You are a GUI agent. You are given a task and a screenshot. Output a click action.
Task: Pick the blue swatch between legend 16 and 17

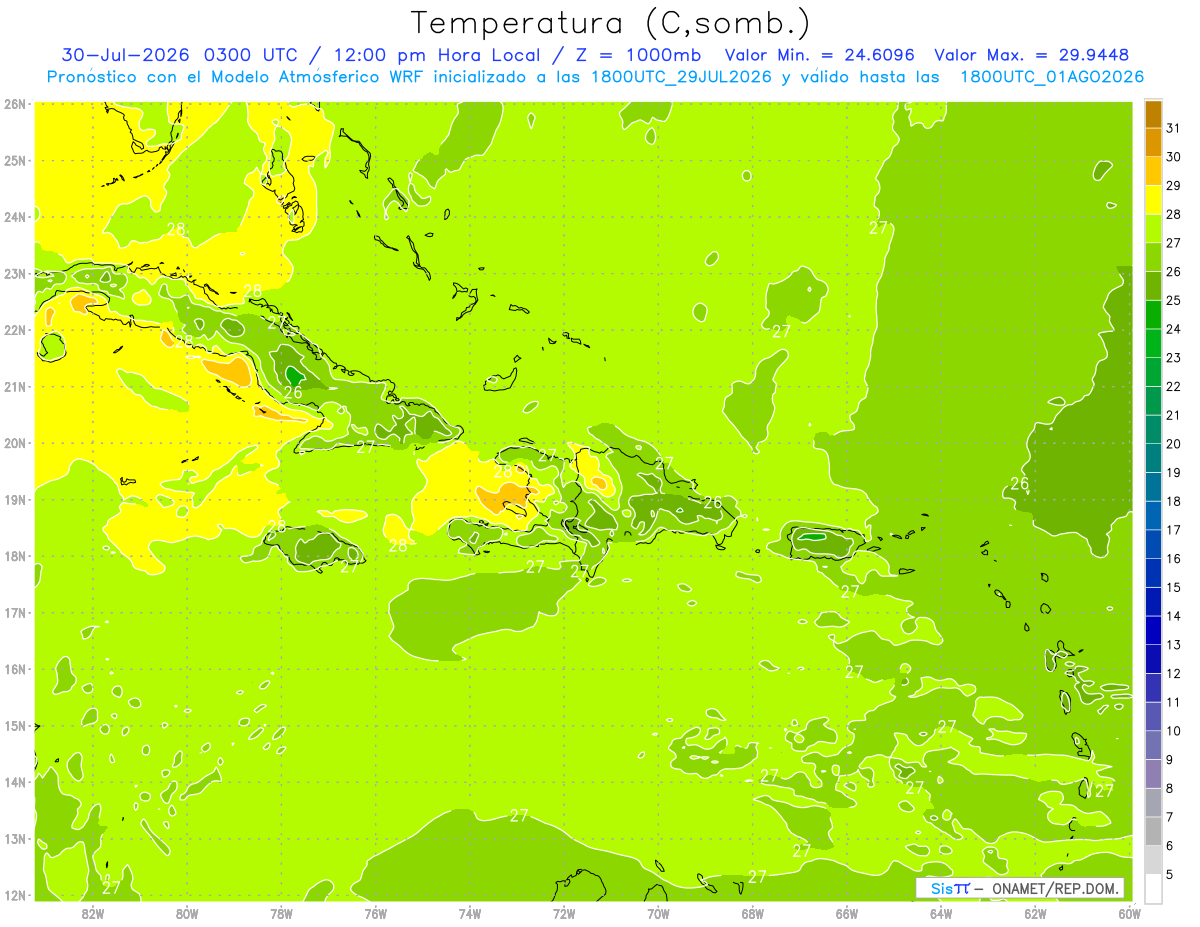coord(1153,544)
